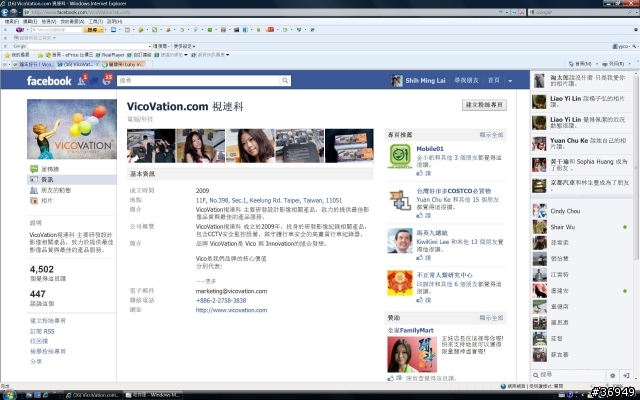Click the 訂閱 RSS subscribe link
The image size is (640, 400).
tap(42, 331)
